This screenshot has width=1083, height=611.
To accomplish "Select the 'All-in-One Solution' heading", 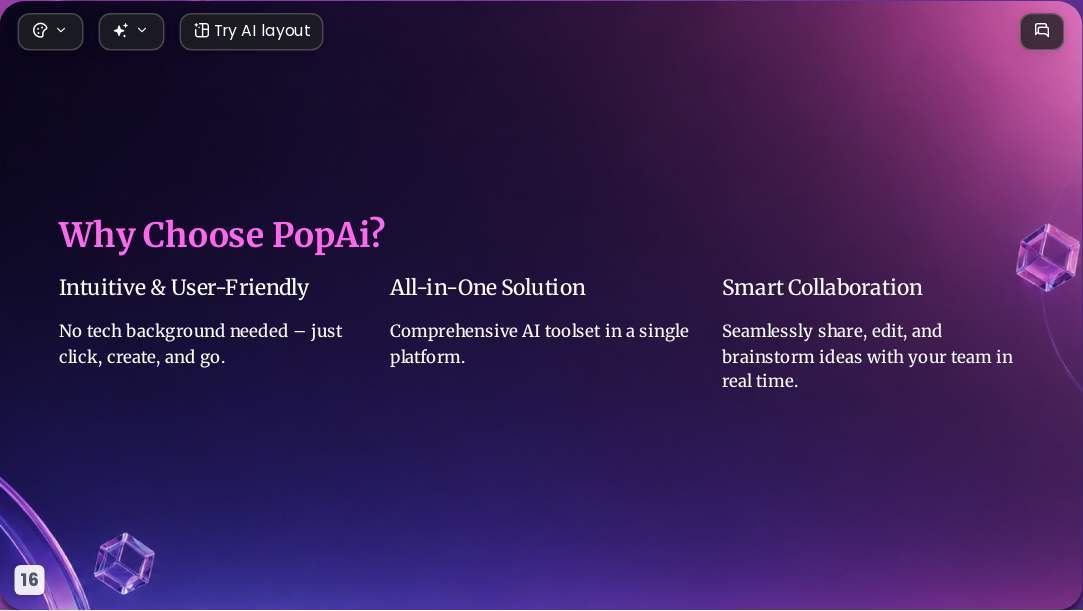I will pos(488,287).
